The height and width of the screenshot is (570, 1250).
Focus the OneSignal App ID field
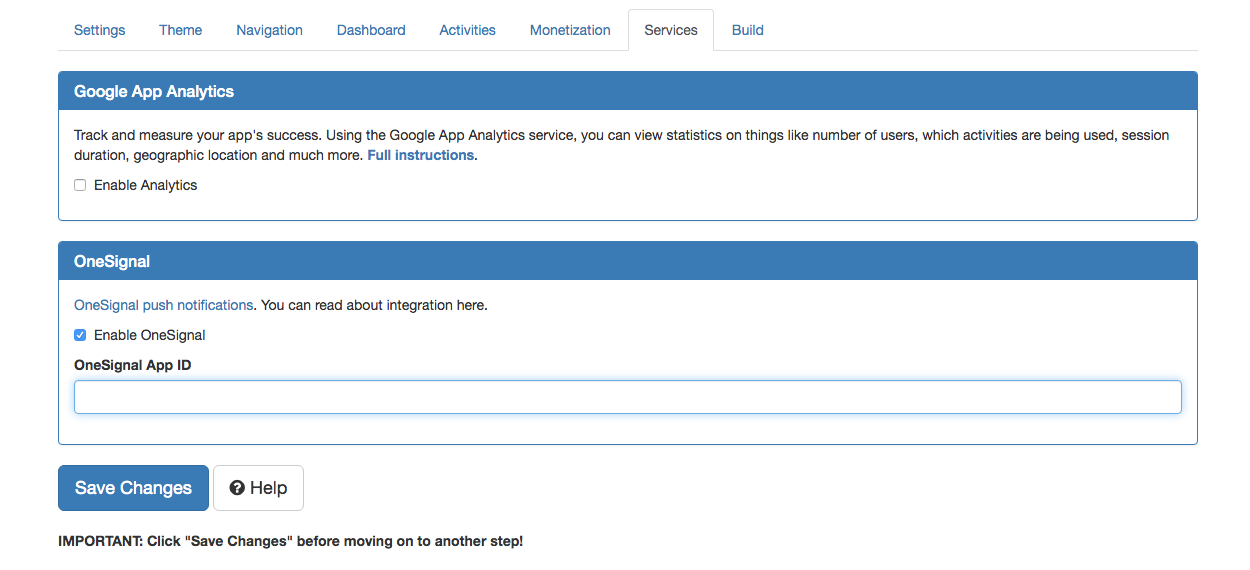(628, 397)
